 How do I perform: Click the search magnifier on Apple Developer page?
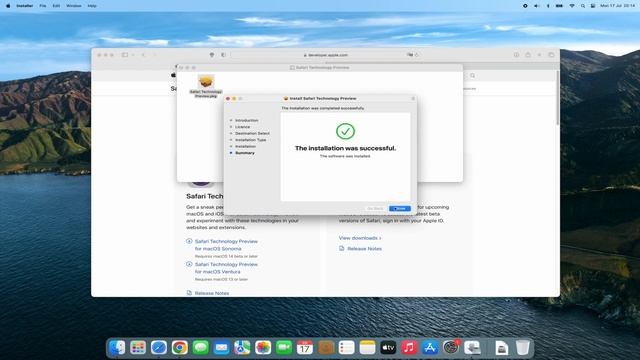[x=472, y=76]
